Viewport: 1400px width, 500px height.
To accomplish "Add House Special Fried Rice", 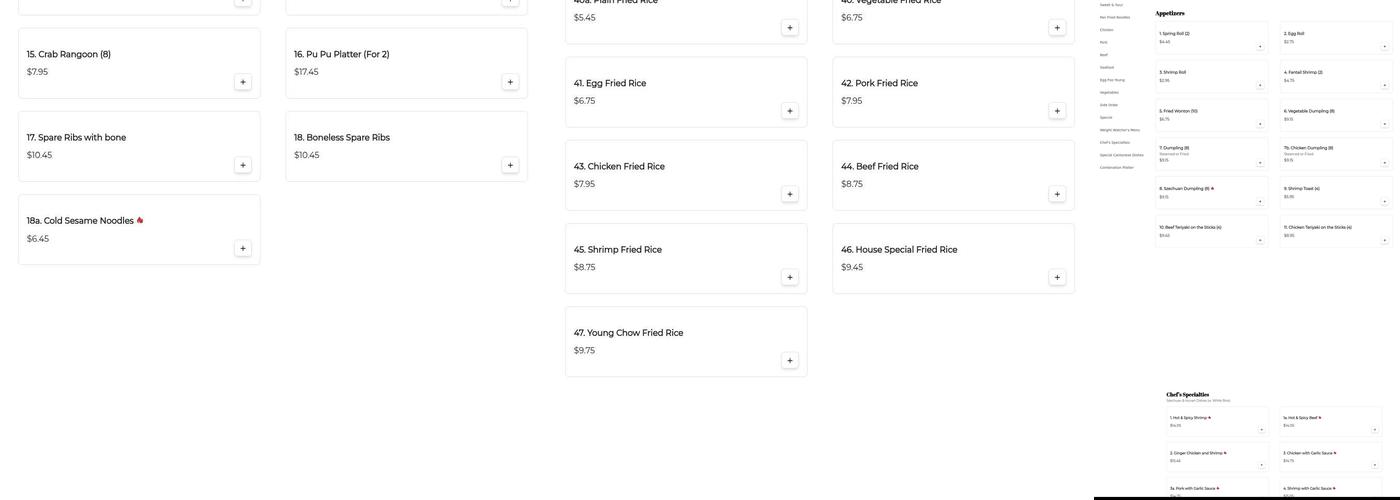I will (x=1057, y=277).
